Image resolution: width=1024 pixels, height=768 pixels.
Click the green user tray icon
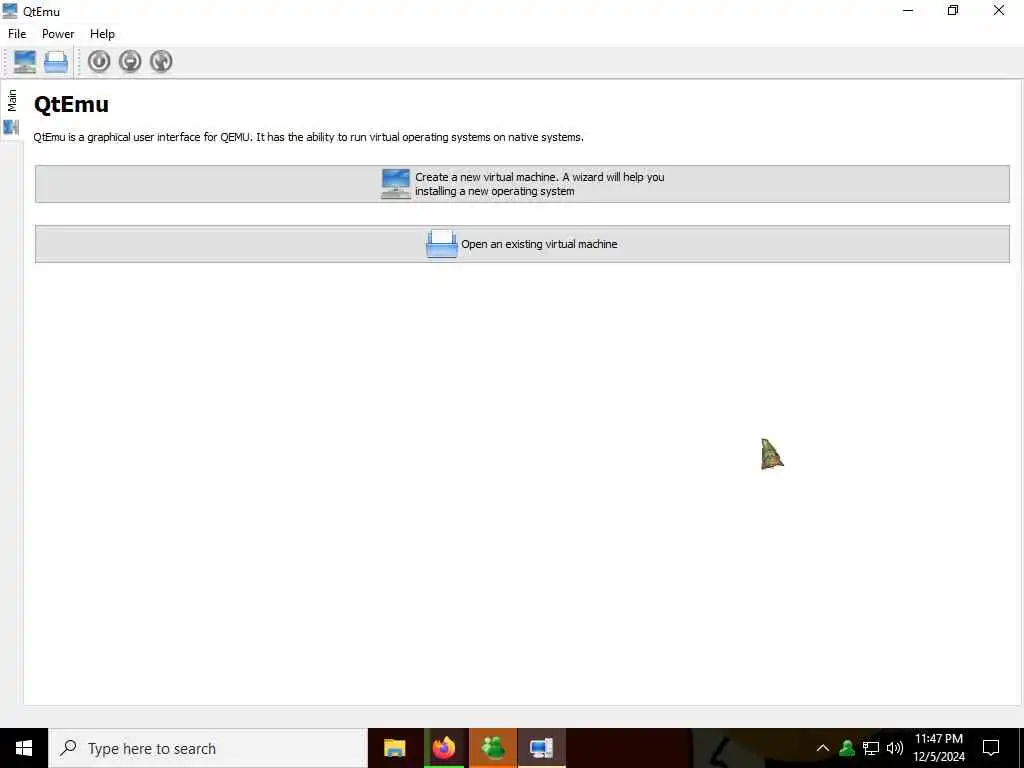[x=847, y=748]
